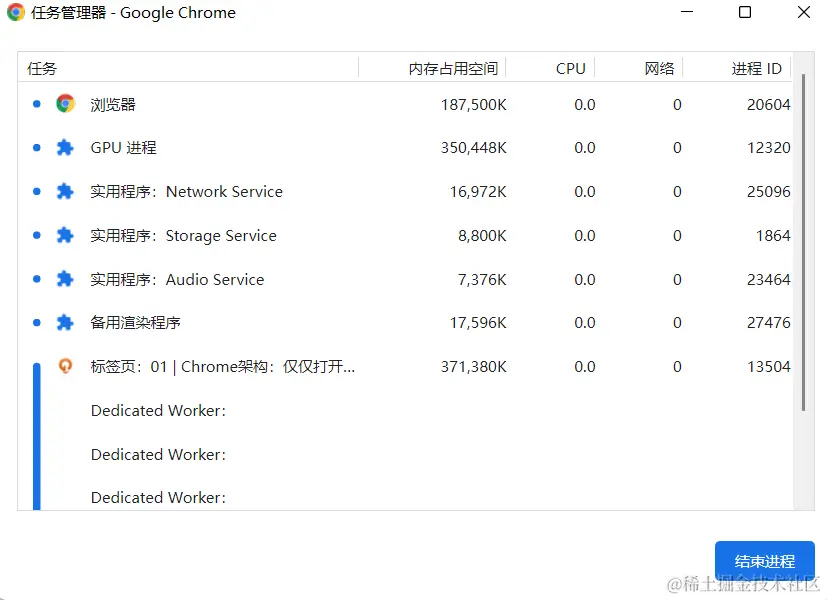
Task: Click the puzzle icon for Audio Service
Action: click(x=66, y=279)
